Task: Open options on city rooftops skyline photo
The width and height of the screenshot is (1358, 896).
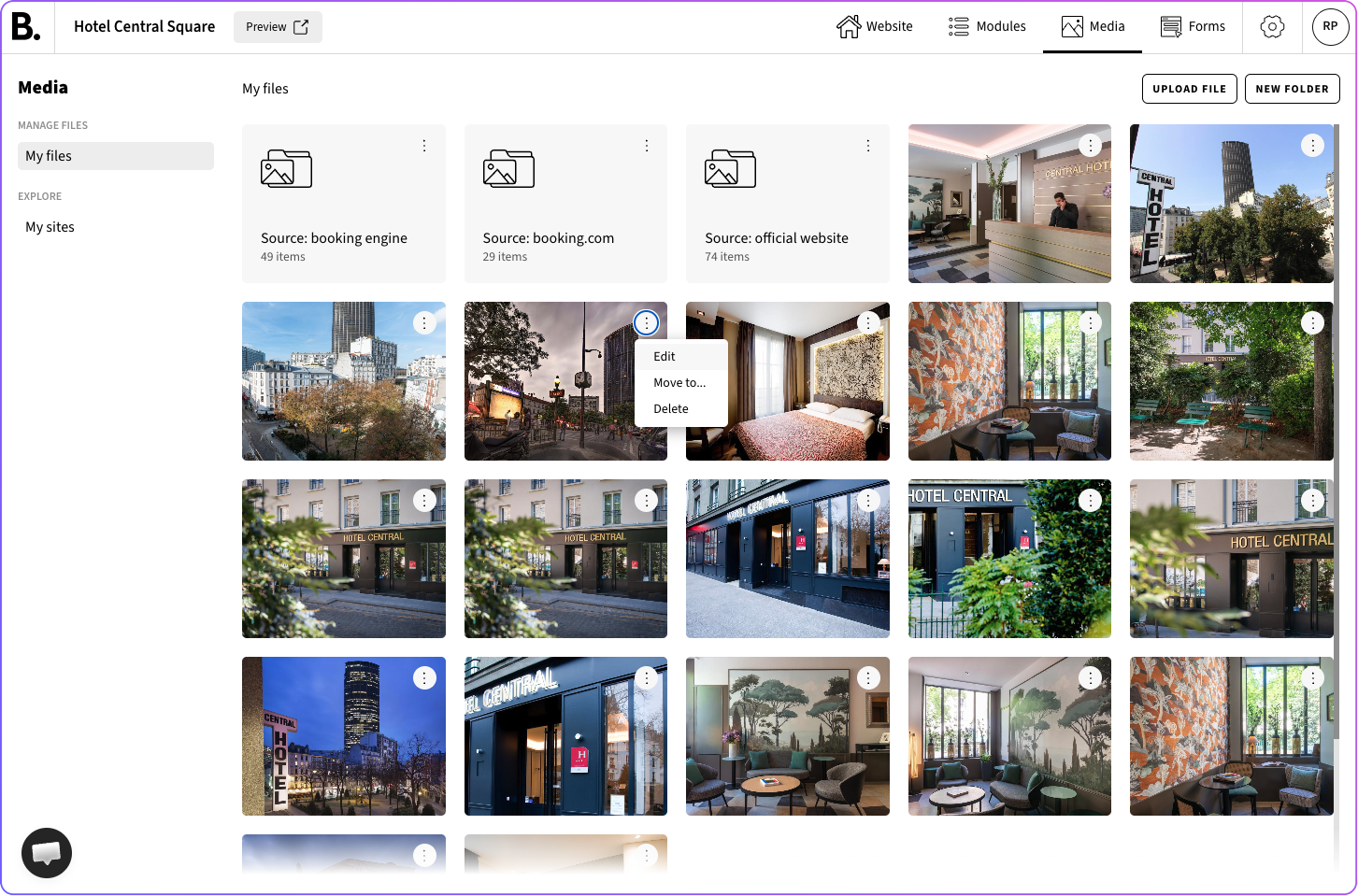Action: (x=424, y=323)
